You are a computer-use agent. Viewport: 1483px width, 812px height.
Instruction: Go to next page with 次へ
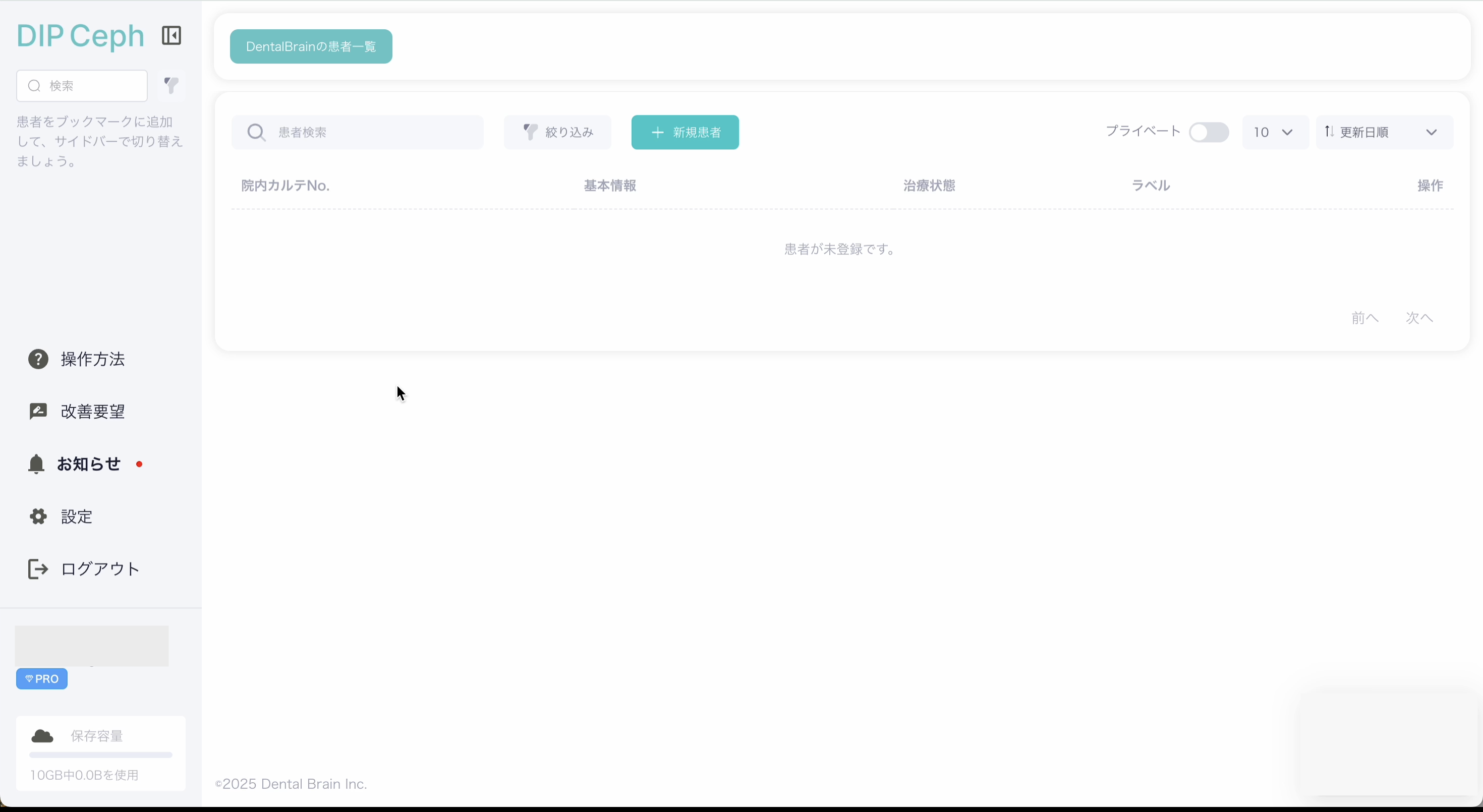coord(1419,318)
